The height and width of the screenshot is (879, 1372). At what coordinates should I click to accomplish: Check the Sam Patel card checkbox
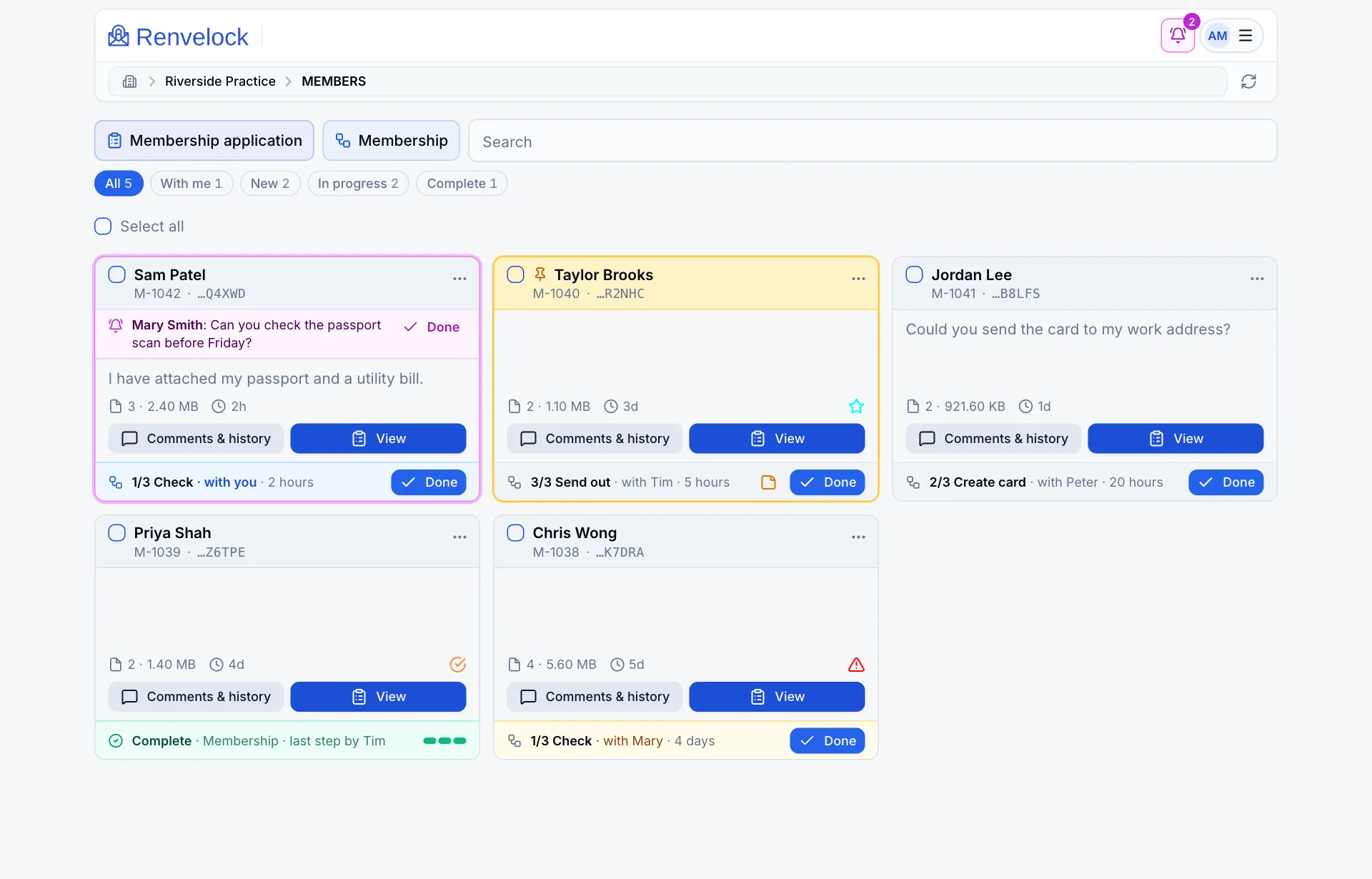coord(116,274)
